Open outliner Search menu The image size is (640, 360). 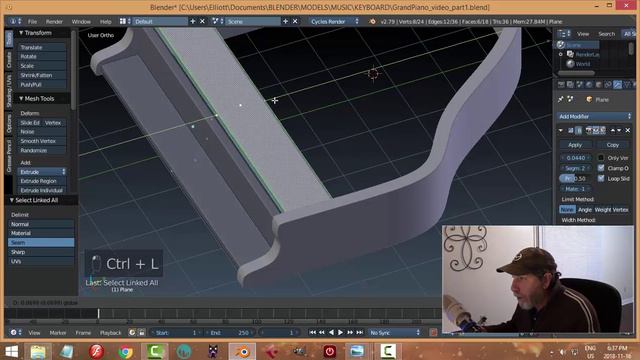click(606, 34)
